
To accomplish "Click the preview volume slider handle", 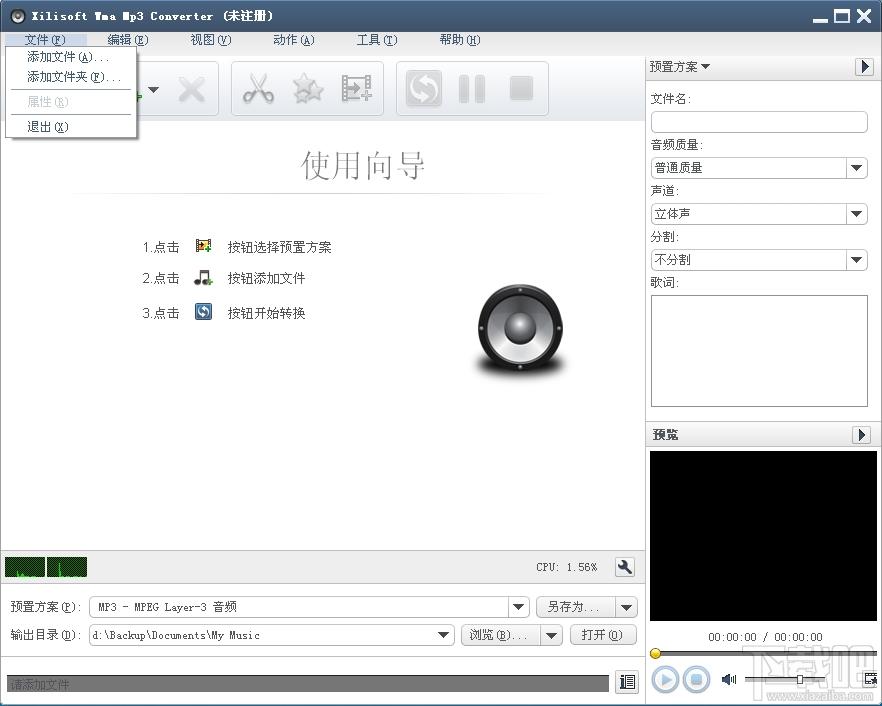I will point(799,680).
